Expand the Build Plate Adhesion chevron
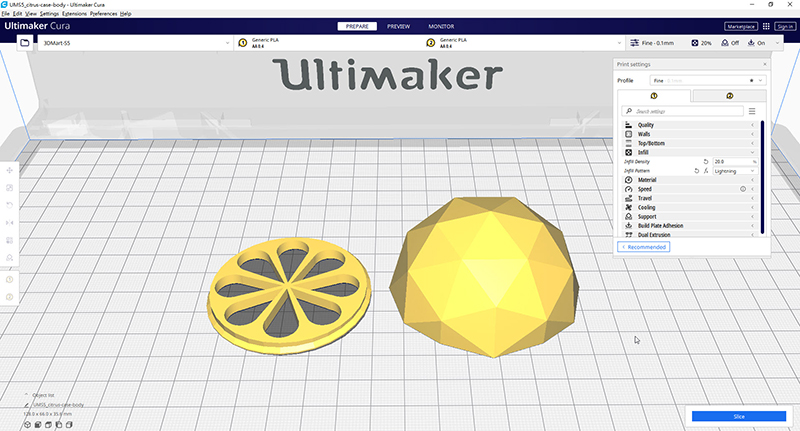The height and width of the screenshot is (431, 800). click(x=752, y=226)
